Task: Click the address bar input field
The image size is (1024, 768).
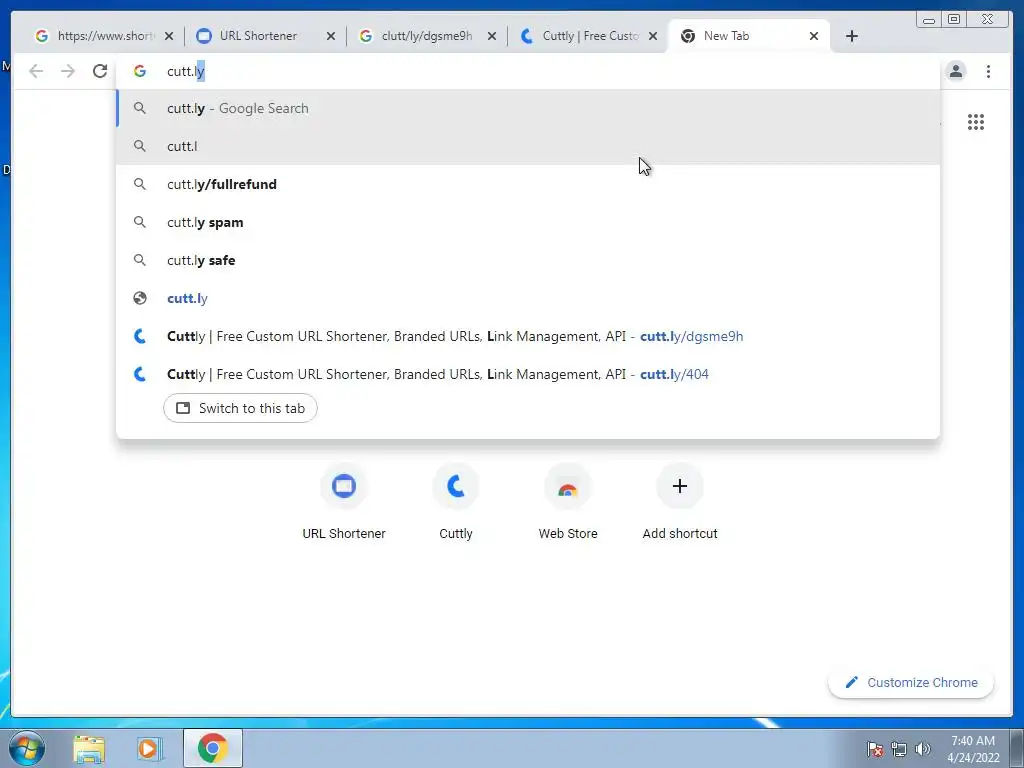Action: tap(528, 71)
